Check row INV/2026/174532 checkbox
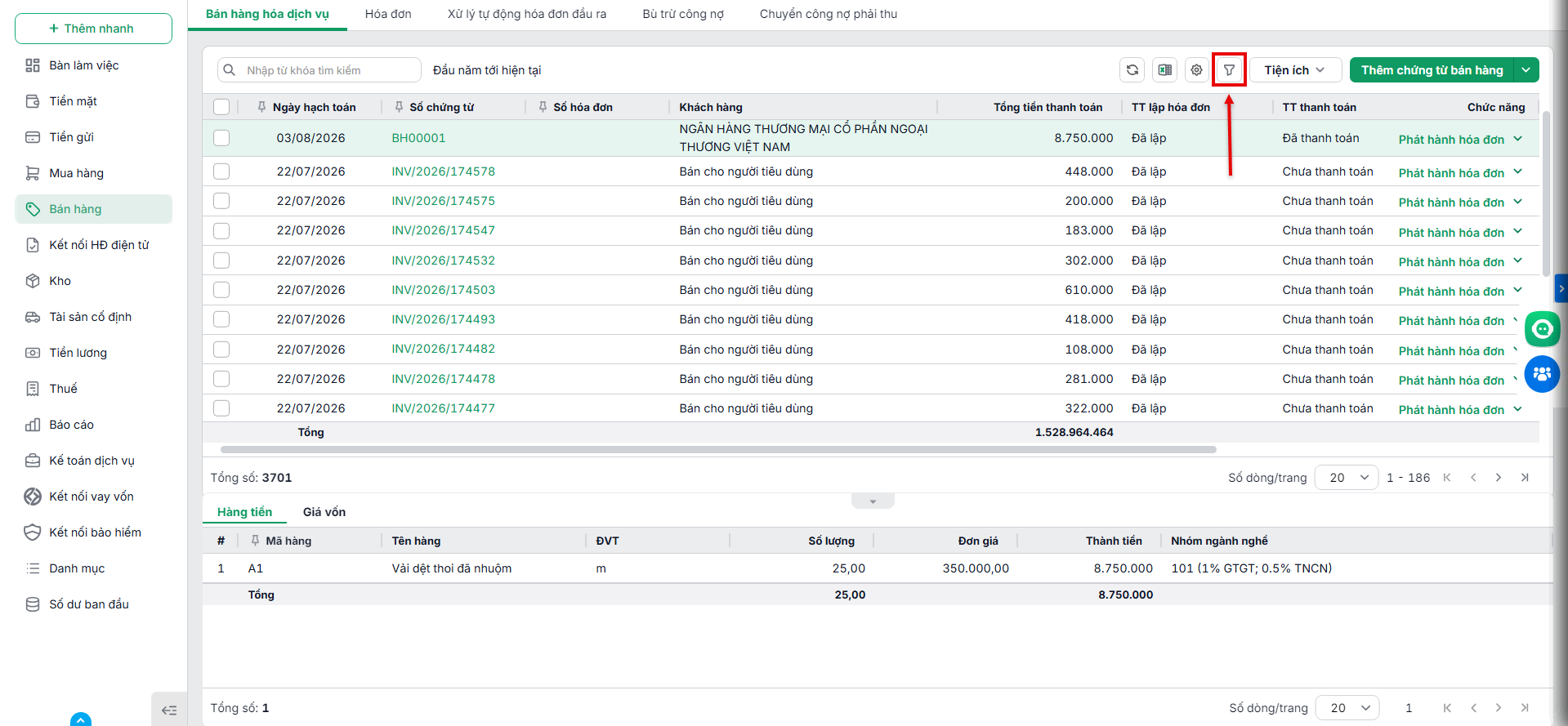The image size is (1568, 726). coord(221,261)
